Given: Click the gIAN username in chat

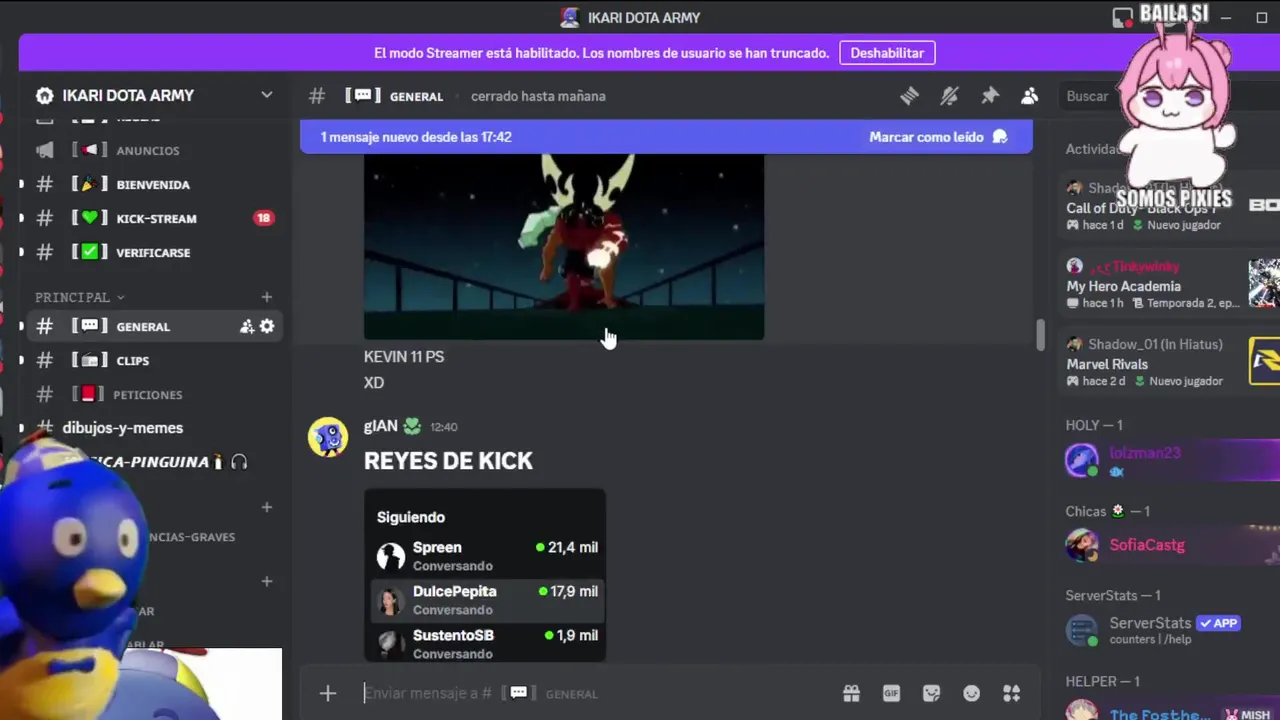Looking at the screenshot, I should 380,426.
